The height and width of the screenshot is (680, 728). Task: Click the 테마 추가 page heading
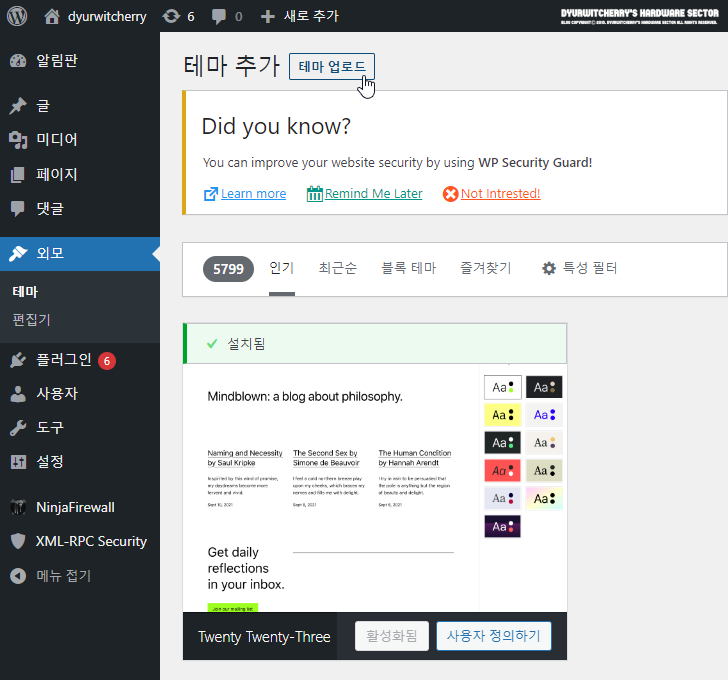[x=232, y=65]
